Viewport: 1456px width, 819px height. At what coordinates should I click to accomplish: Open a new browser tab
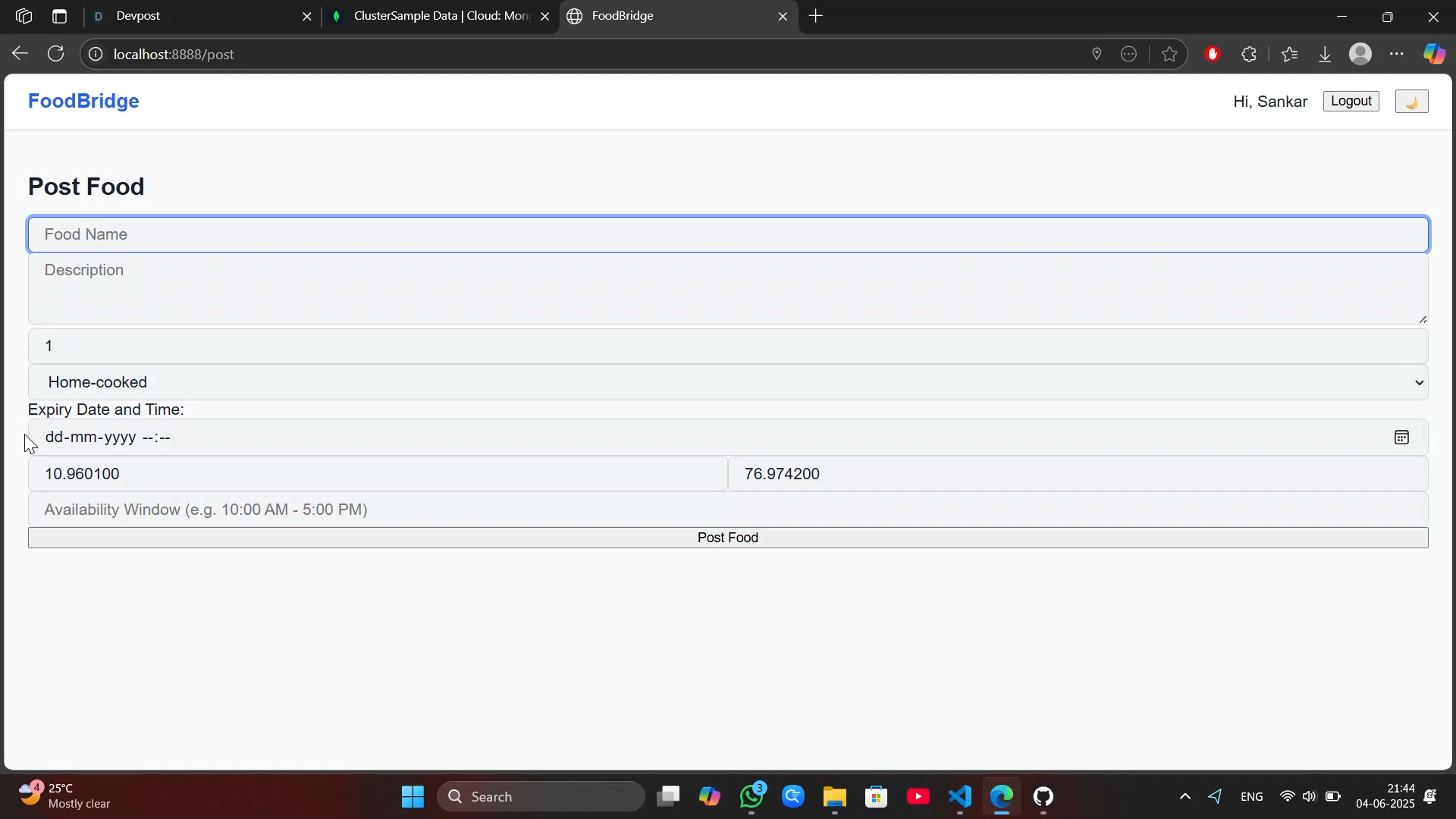pyautogui.click(x=816, y=16)
